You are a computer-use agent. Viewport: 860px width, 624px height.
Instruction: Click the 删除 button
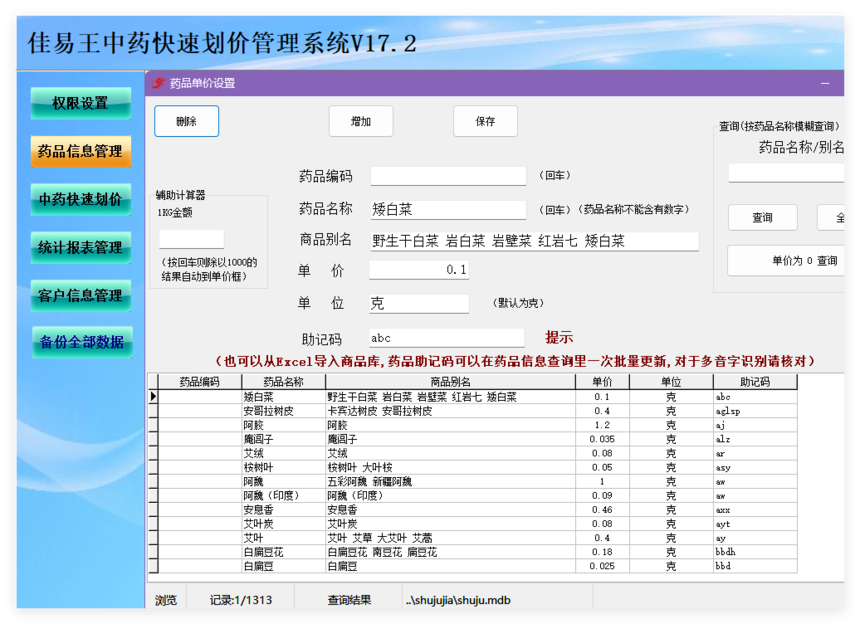pos(186,121)
